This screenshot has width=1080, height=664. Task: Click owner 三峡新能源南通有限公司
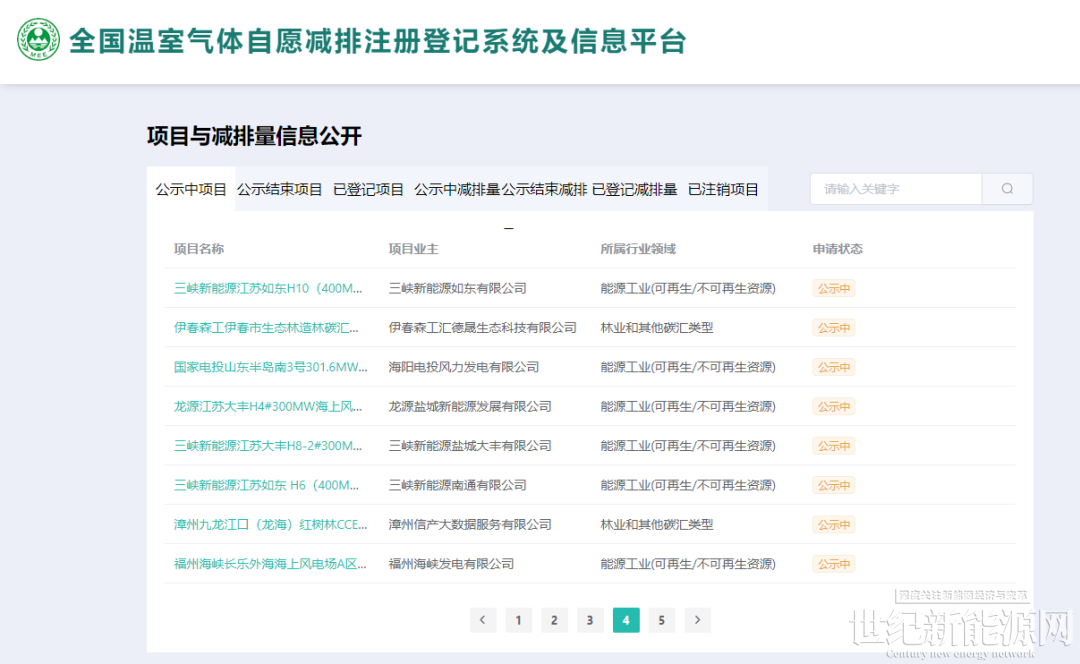click(x=457, y=485)
